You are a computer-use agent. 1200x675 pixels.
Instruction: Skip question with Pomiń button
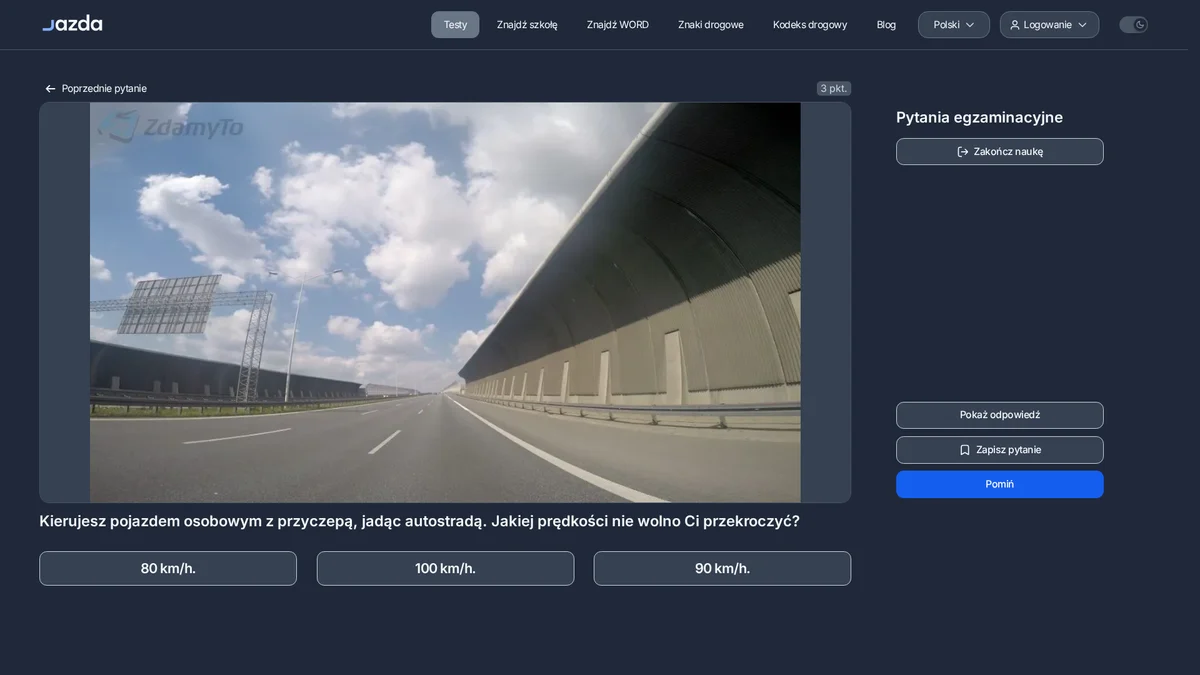click(1000, 484)
